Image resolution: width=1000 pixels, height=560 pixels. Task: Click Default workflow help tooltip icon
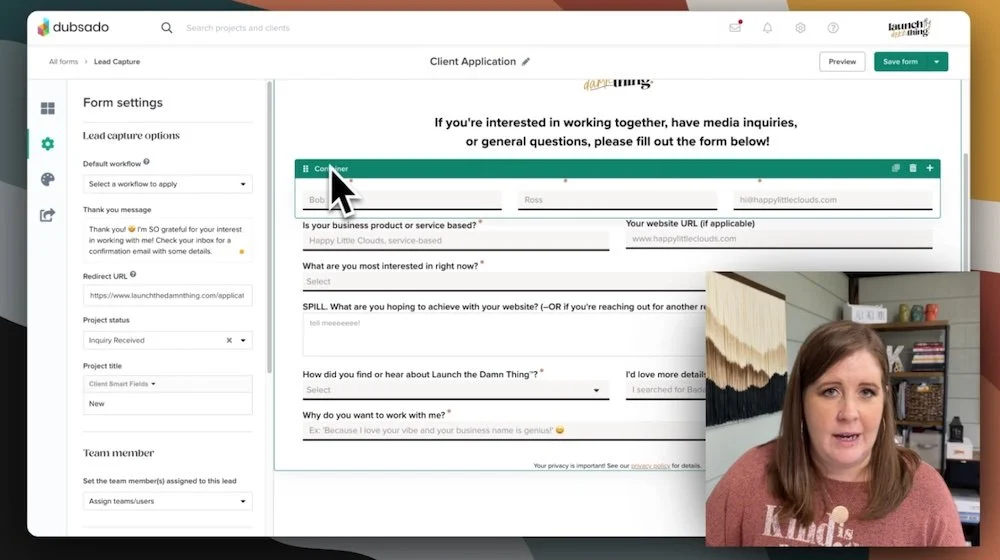147,162
